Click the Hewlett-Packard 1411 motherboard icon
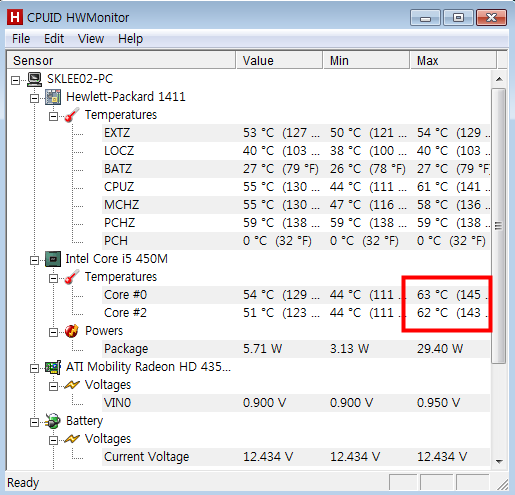The image size is (515, 495). pos(53,97)
